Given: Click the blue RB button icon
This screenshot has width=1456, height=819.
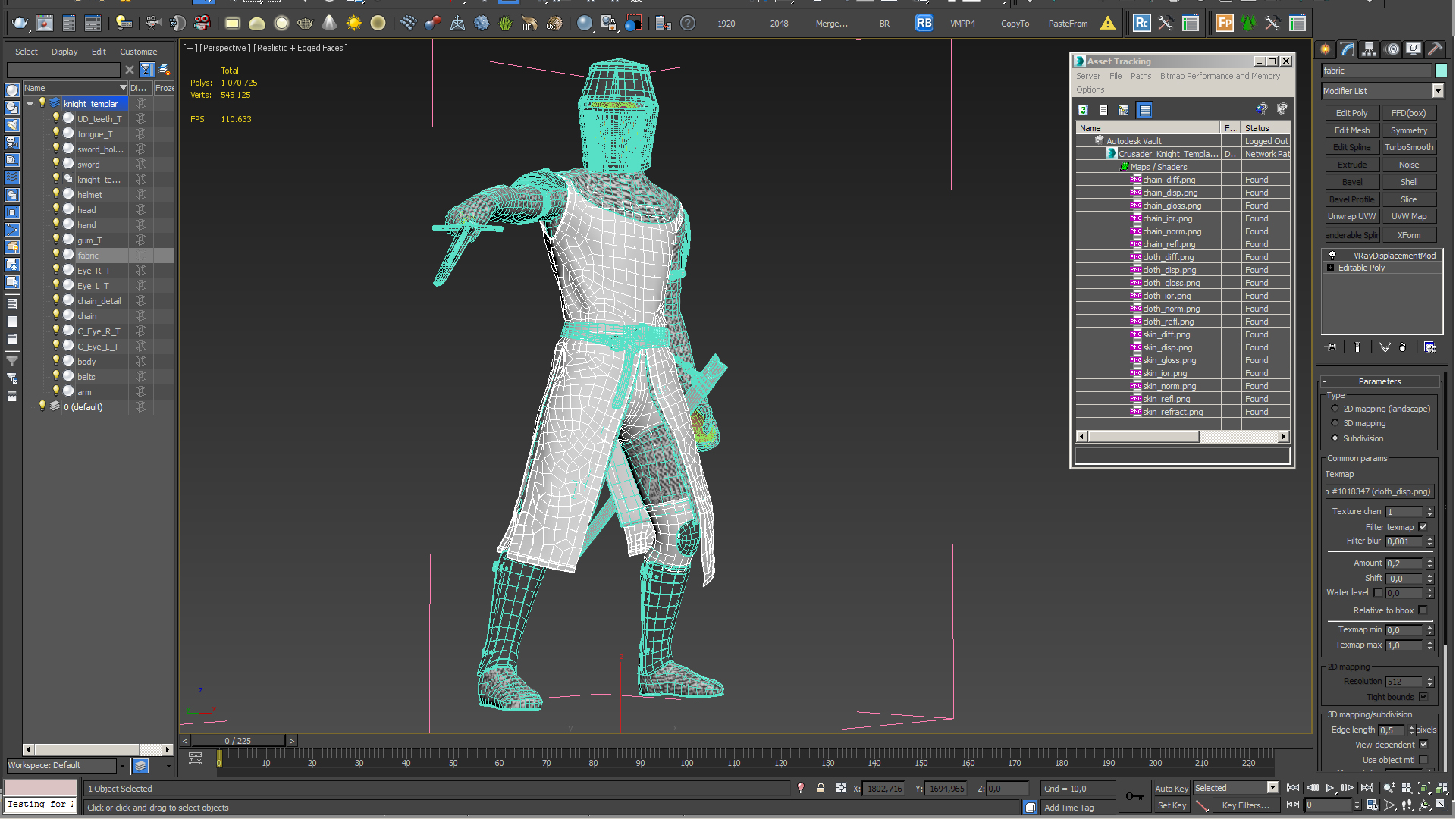Looking at the screenshot, I should pos(924,24).
